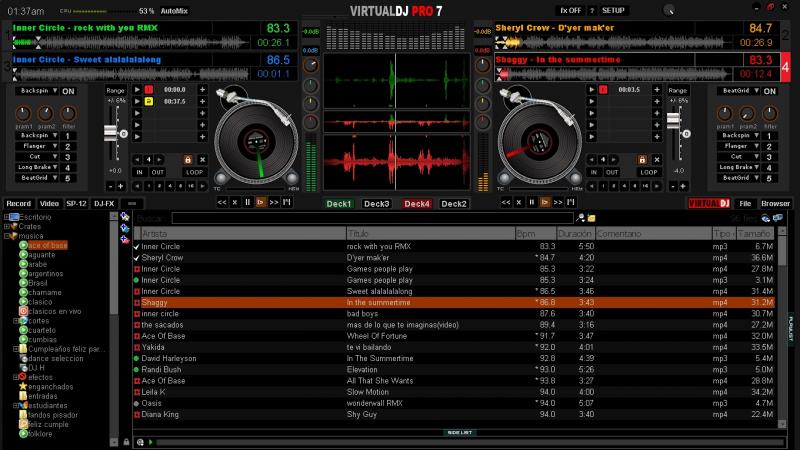Click right deck orange play button
Screen dimensions: 800x450
[x=544, y=203]
